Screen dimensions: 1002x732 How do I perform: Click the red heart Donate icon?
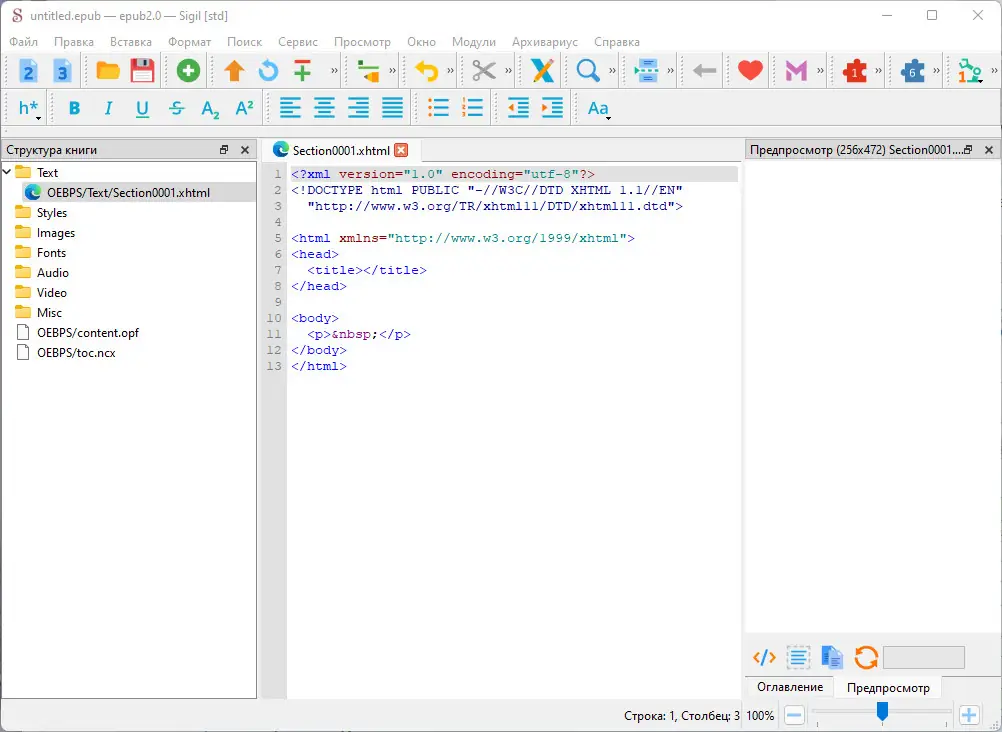(x=750, y=71)
